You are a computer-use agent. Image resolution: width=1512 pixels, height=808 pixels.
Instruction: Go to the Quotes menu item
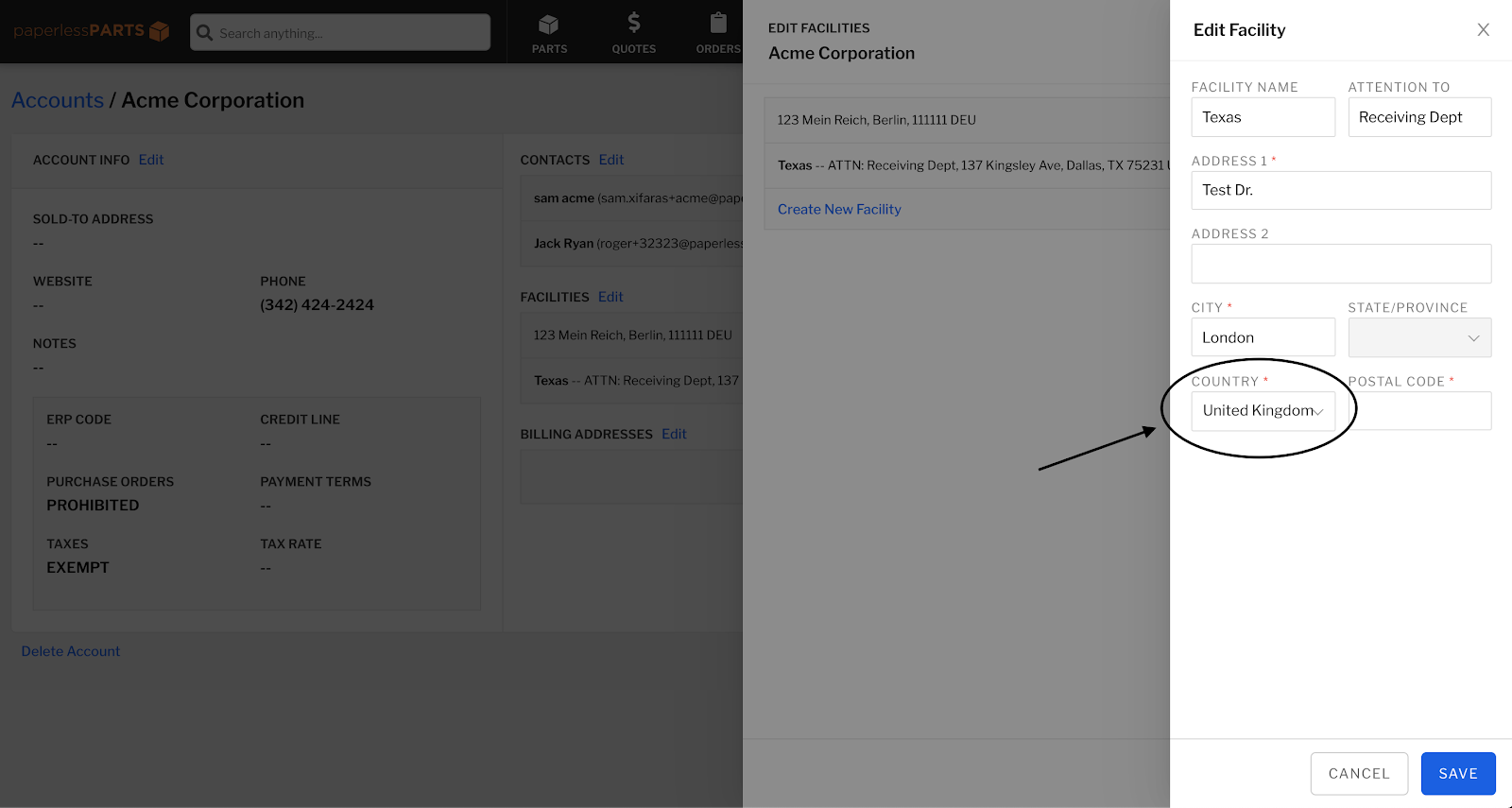click(634, 33)
